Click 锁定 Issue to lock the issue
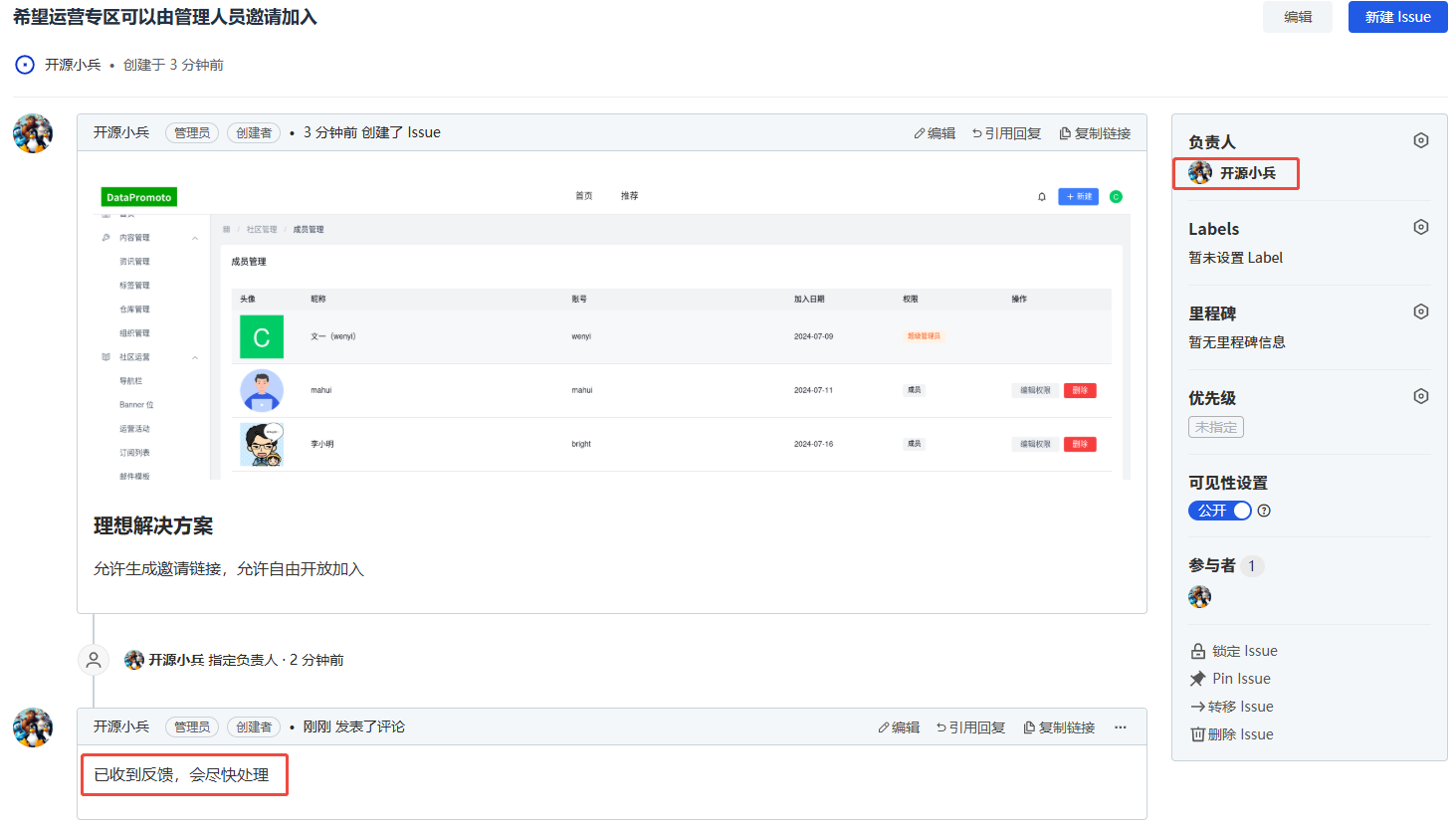The height and width of the screenshot is (828, 1456). point(1234,651)
